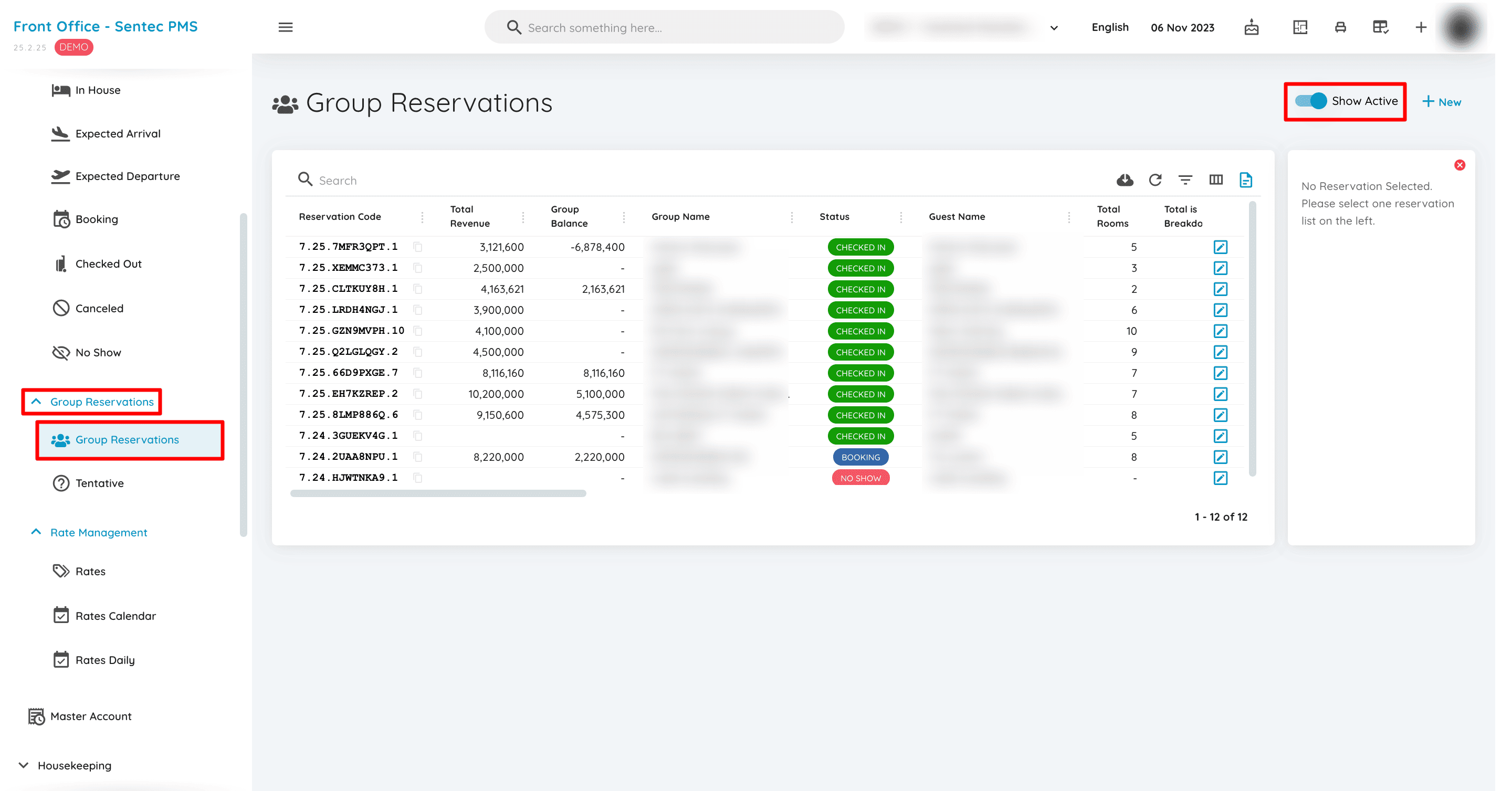Open Expected Arrival page
The image size is (1512, 791).
(x=106, y=133)
